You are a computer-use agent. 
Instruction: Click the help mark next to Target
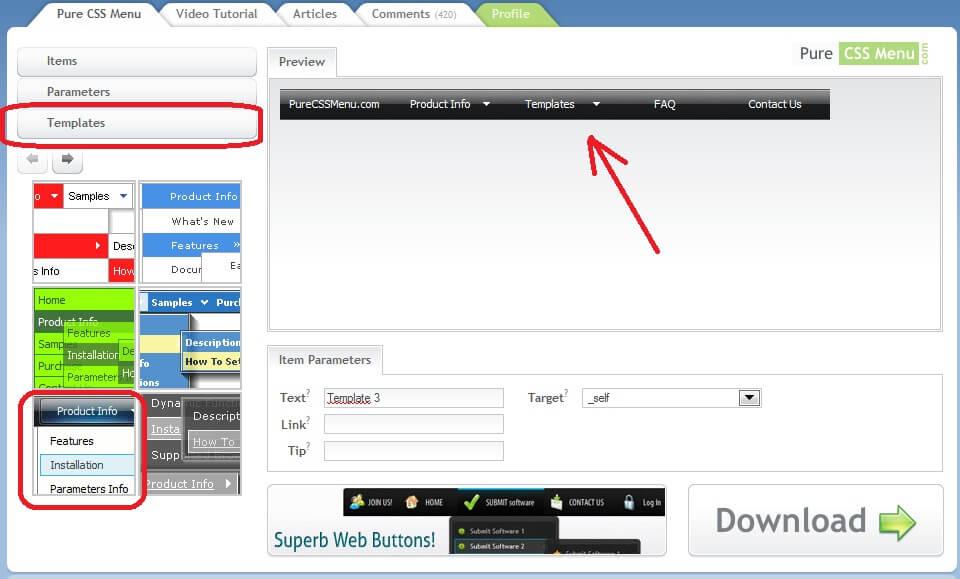click(566, 392)
